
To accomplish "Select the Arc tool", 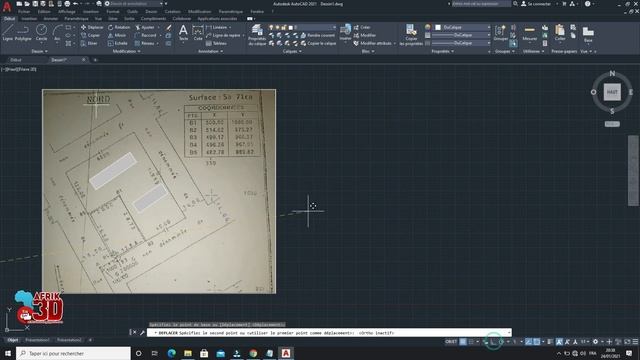I will point(57,32).
